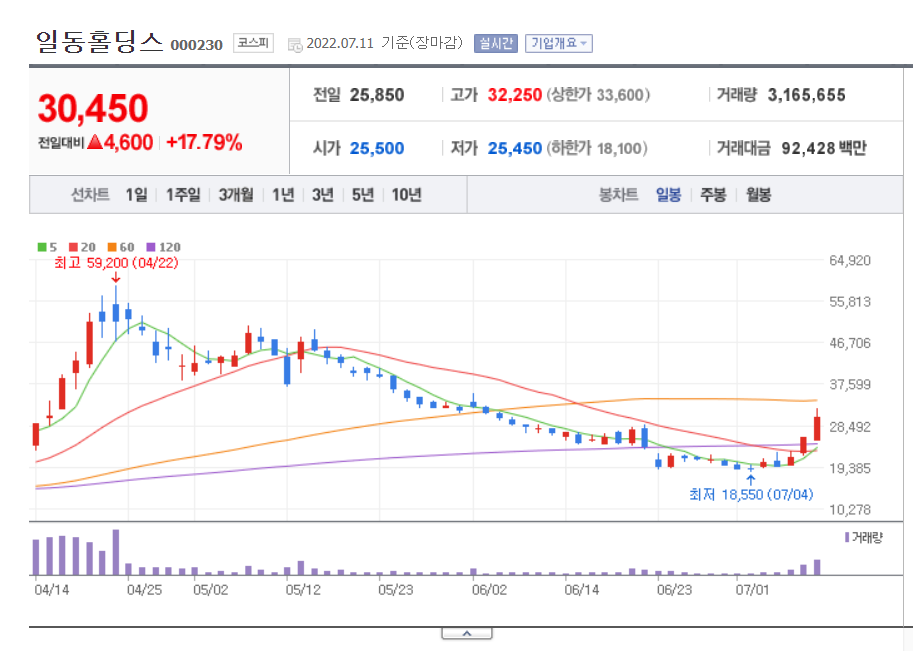Click the 코스피 market badge
The width and height of the screenshot is (913, 651).
coord(253,43)
